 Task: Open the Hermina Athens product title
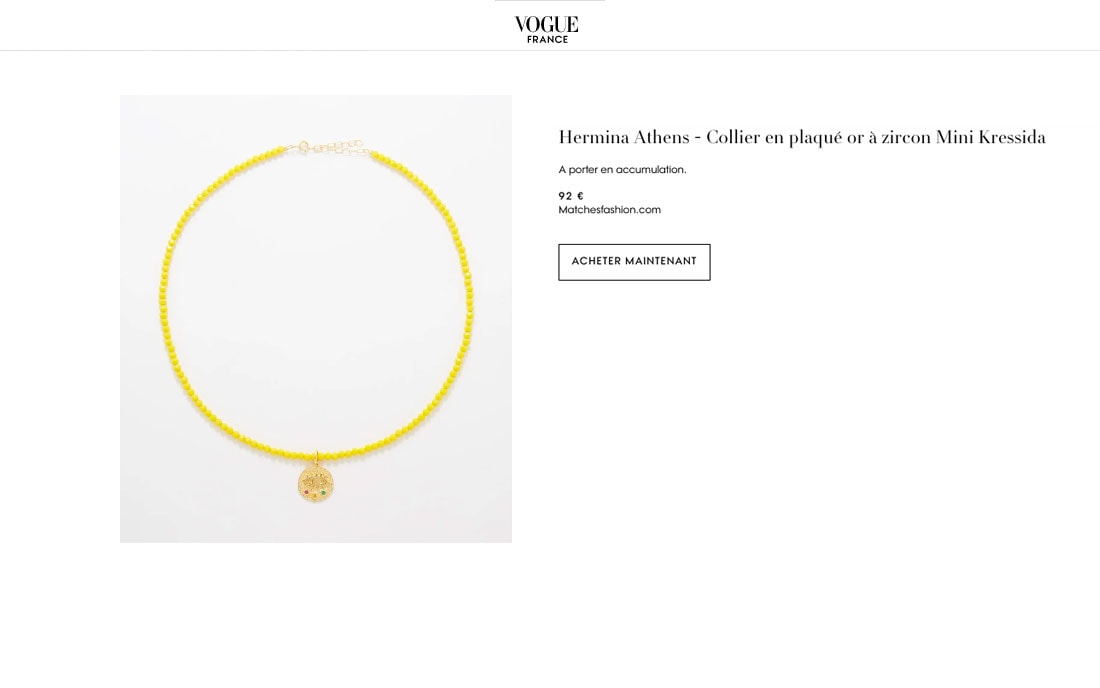802,137
